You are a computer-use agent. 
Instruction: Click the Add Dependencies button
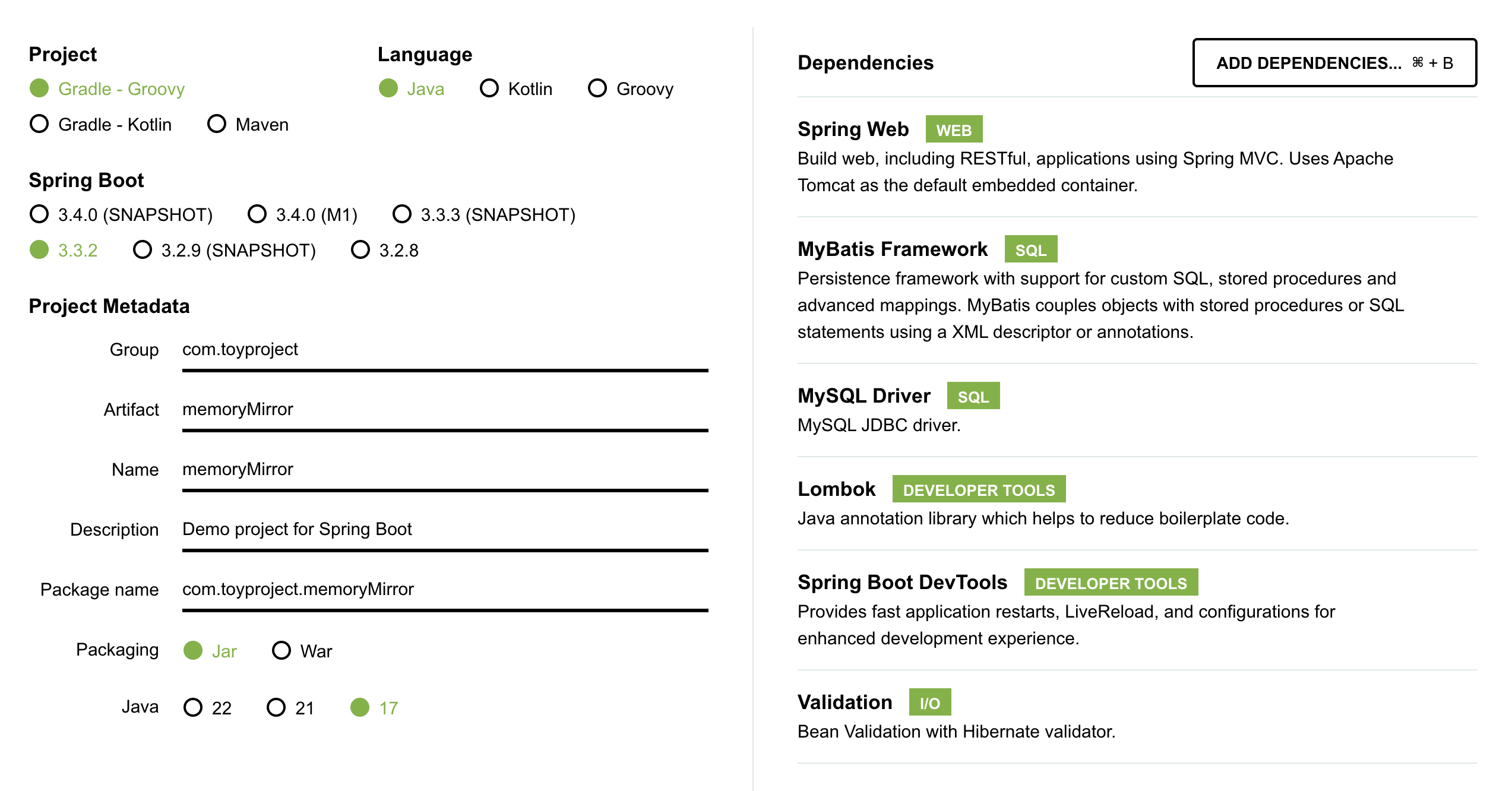(1334, 63)
